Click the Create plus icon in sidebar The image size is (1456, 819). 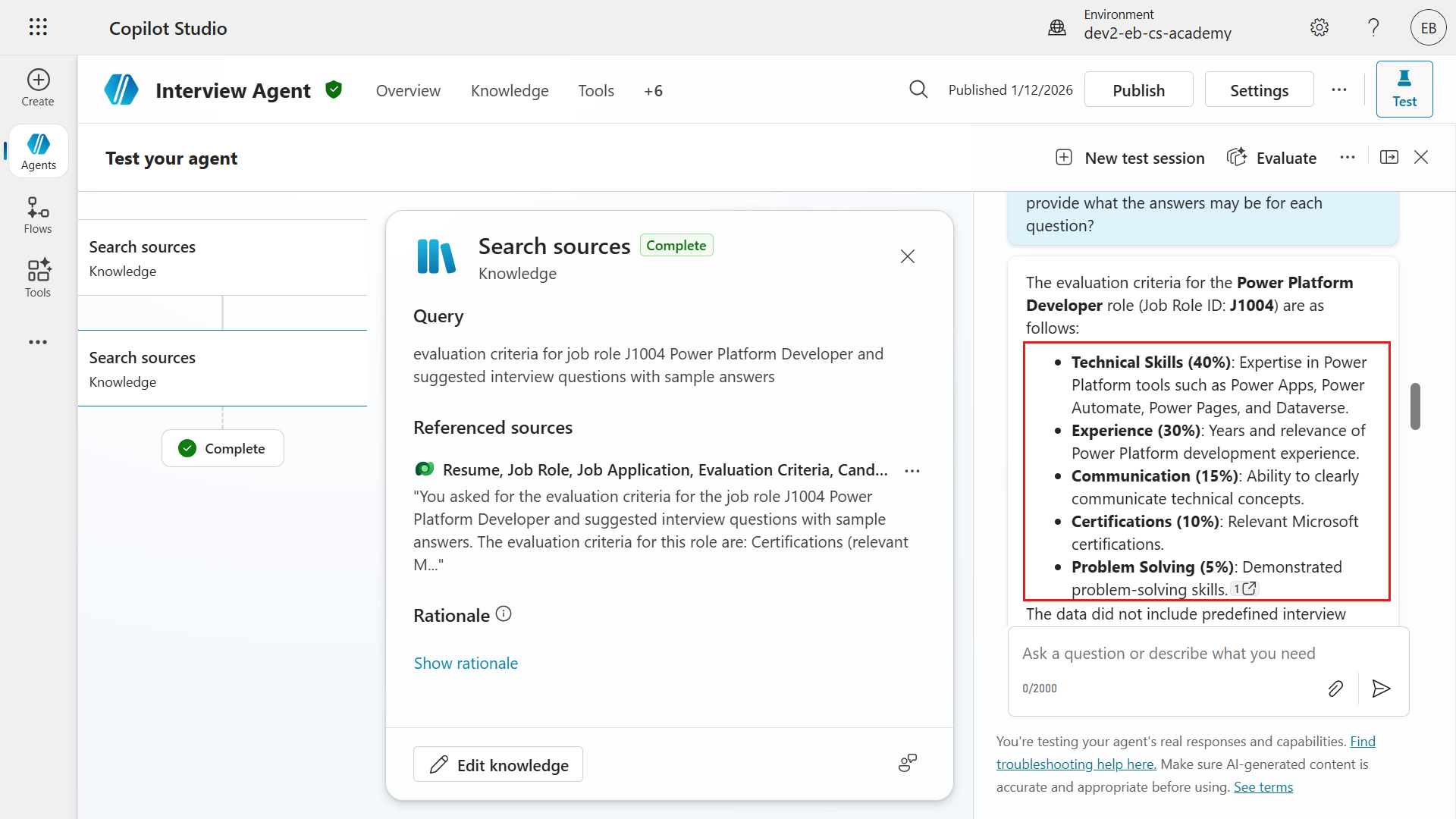[x=38, y=80]
